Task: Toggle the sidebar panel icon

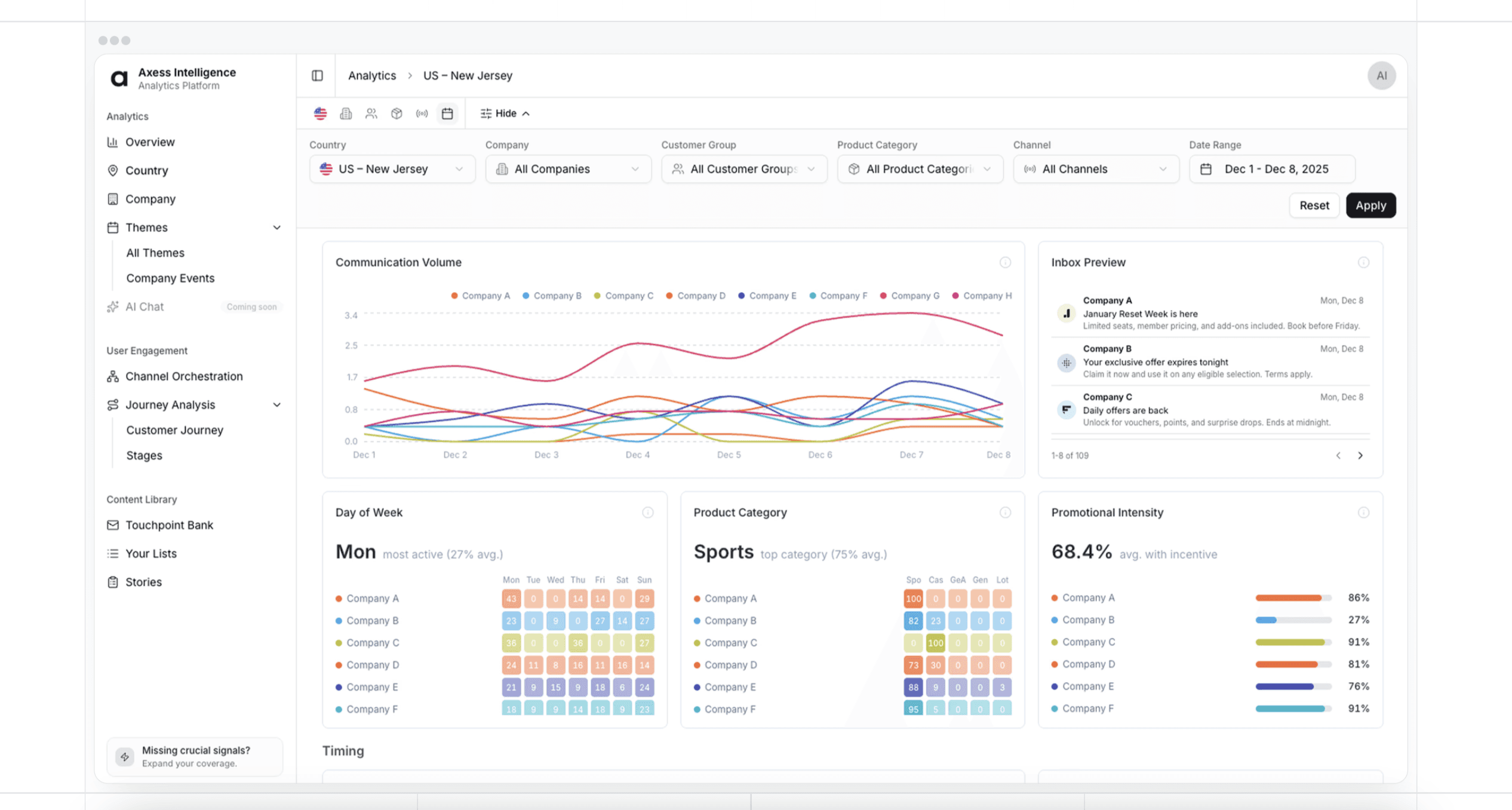Action: 317,75
